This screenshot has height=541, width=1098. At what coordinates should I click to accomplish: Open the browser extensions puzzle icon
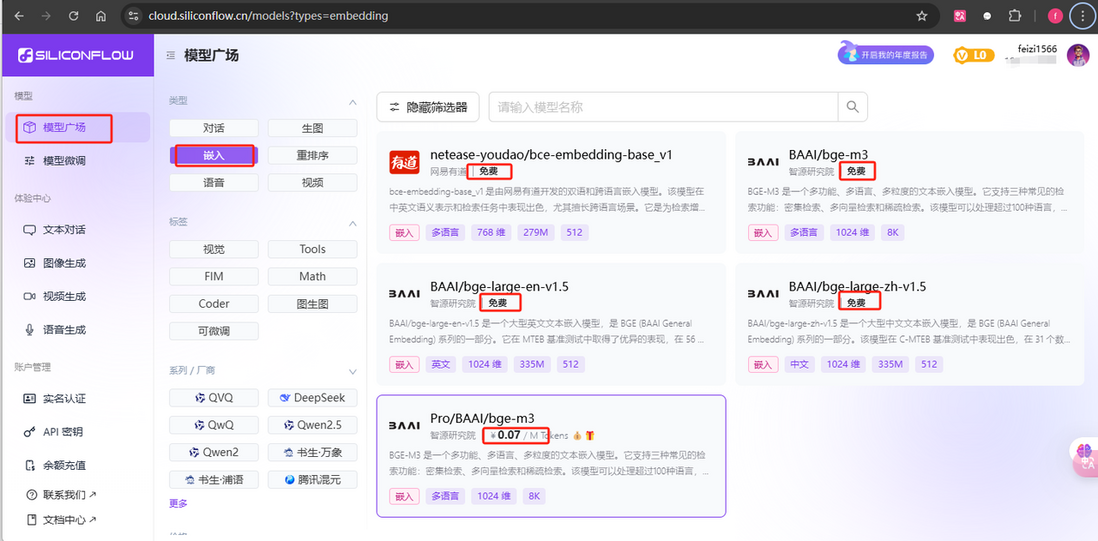pyautogui.click(x=1015, y=16)
